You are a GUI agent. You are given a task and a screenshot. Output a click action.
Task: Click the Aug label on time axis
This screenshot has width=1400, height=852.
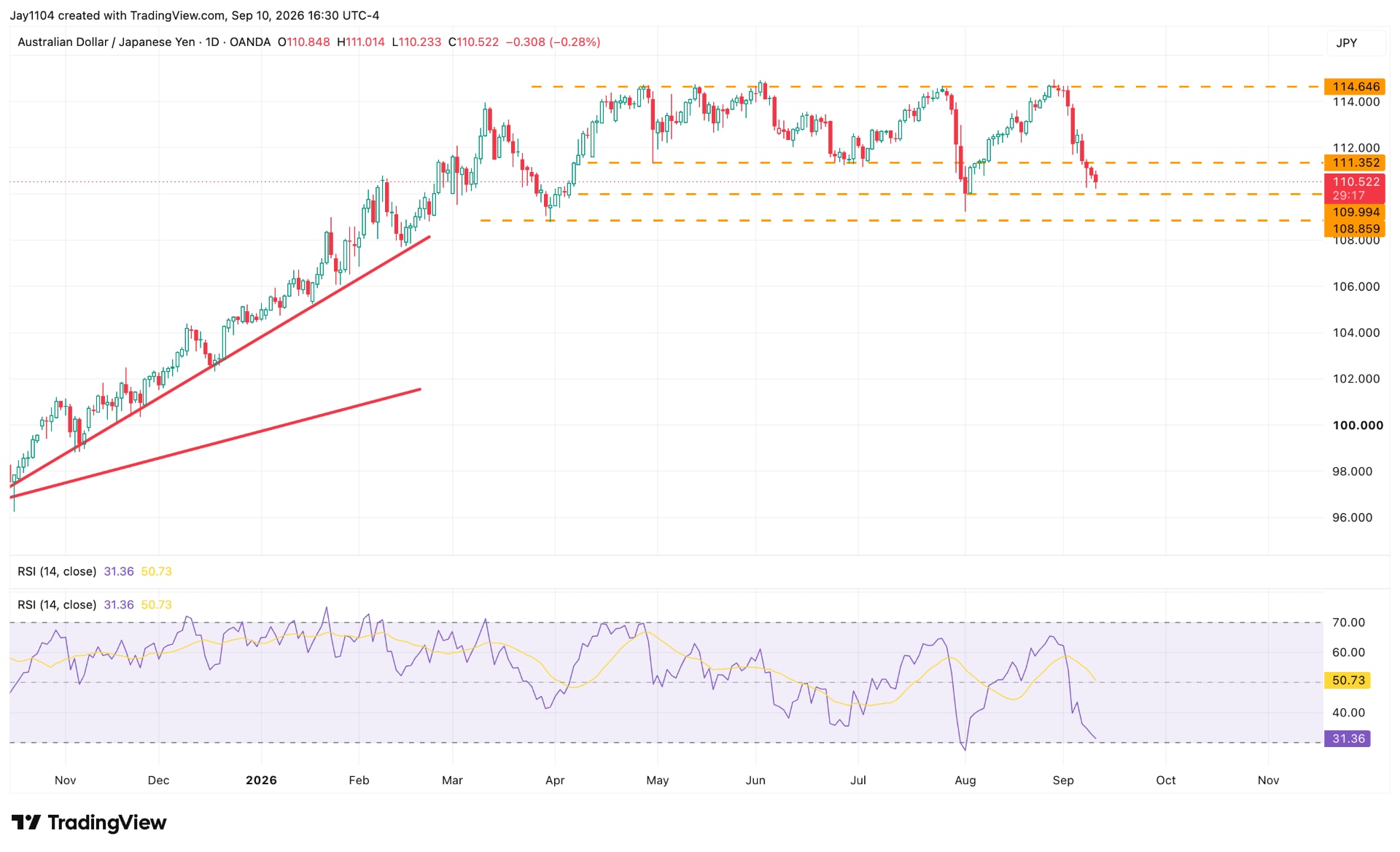[x=965, y=781]
